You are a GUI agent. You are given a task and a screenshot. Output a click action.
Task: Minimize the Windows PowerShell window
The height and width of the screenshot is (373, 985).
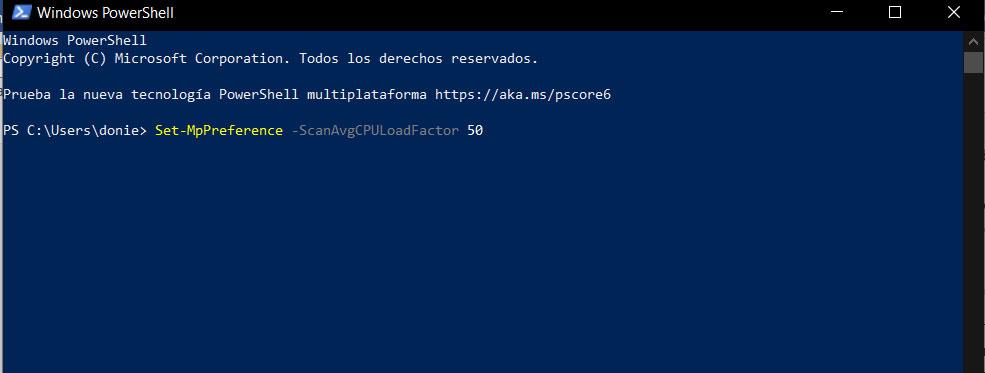coord(837,12)
